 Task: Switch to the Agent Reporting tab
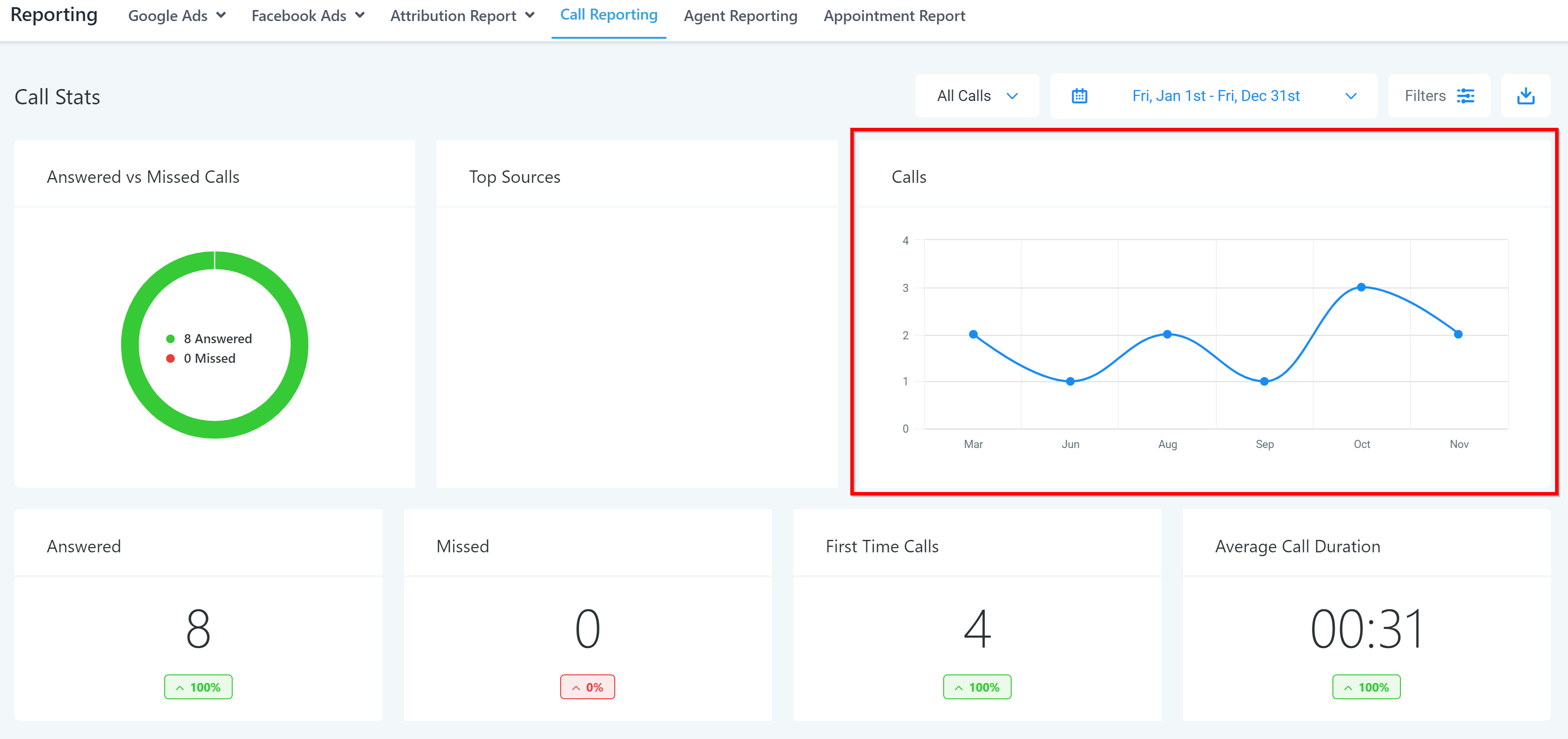click(740, 16)
